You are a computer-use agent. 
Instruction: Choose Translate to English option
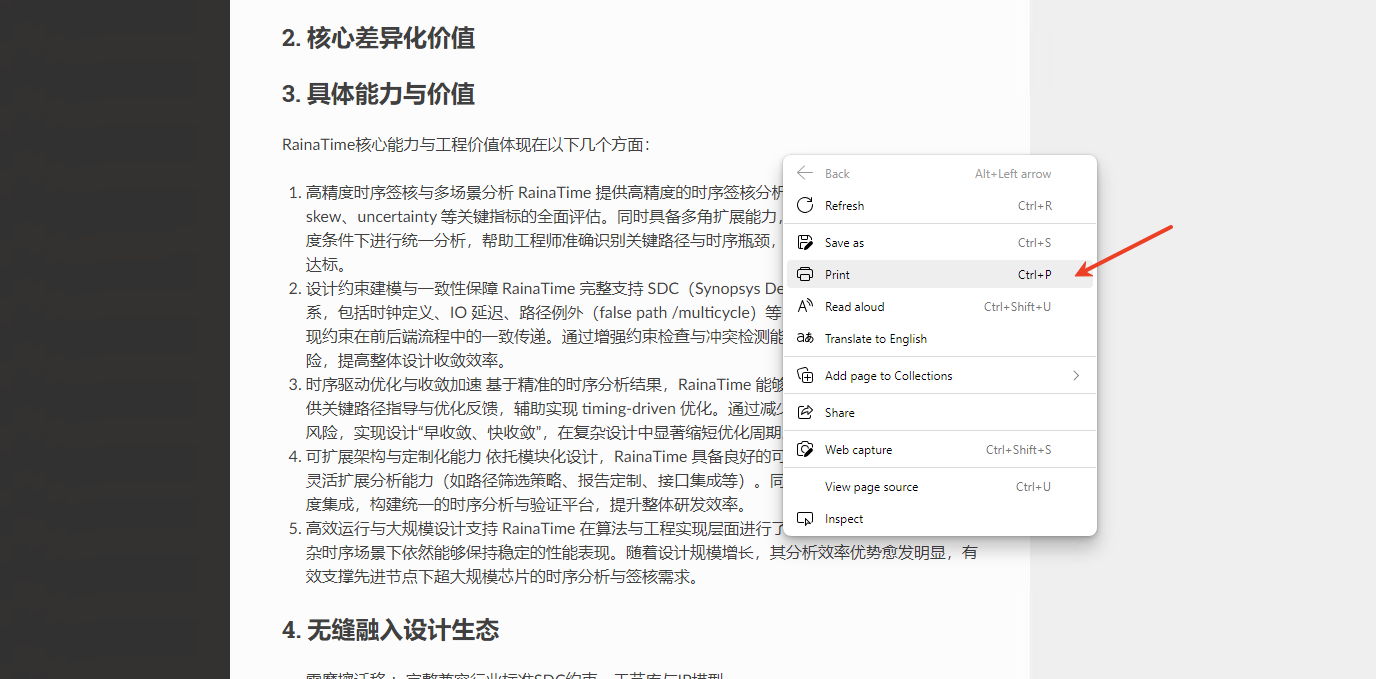875,339
